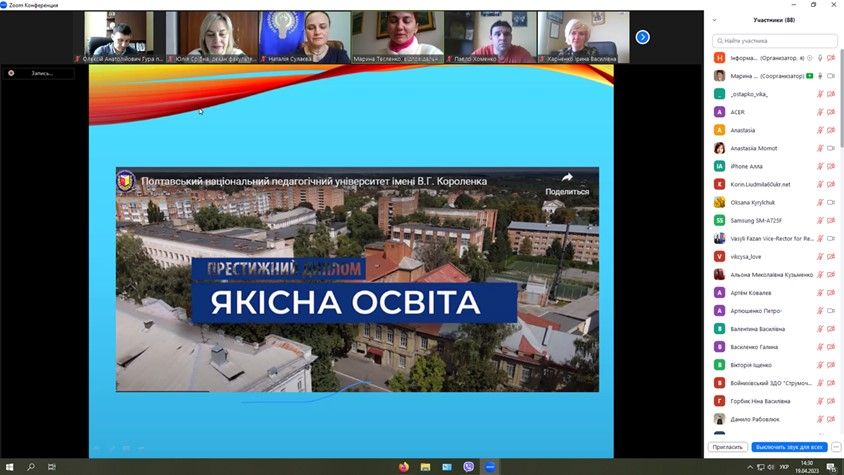This screenshot has width=844, height=475.
Task: Click microphone icon for ACER participant
Action: 819,112
